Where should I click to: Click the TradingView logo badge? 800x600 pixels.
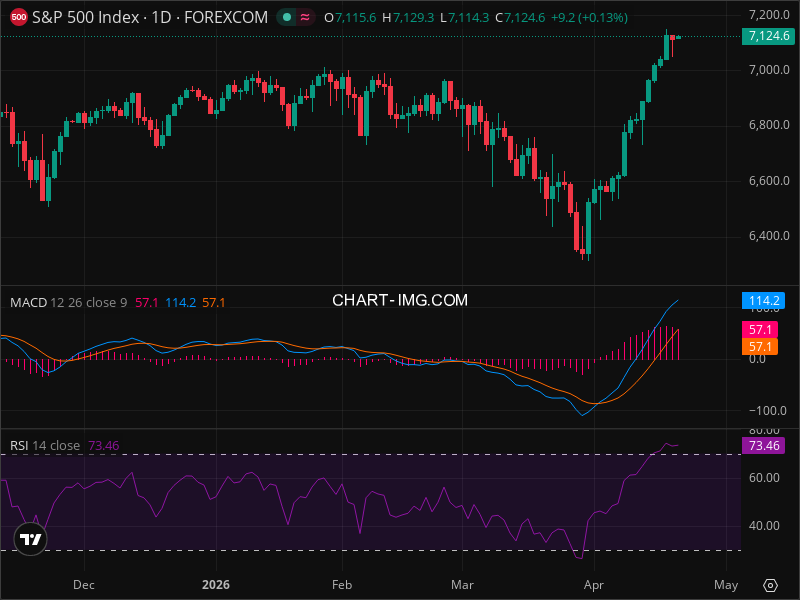(30, 539)
